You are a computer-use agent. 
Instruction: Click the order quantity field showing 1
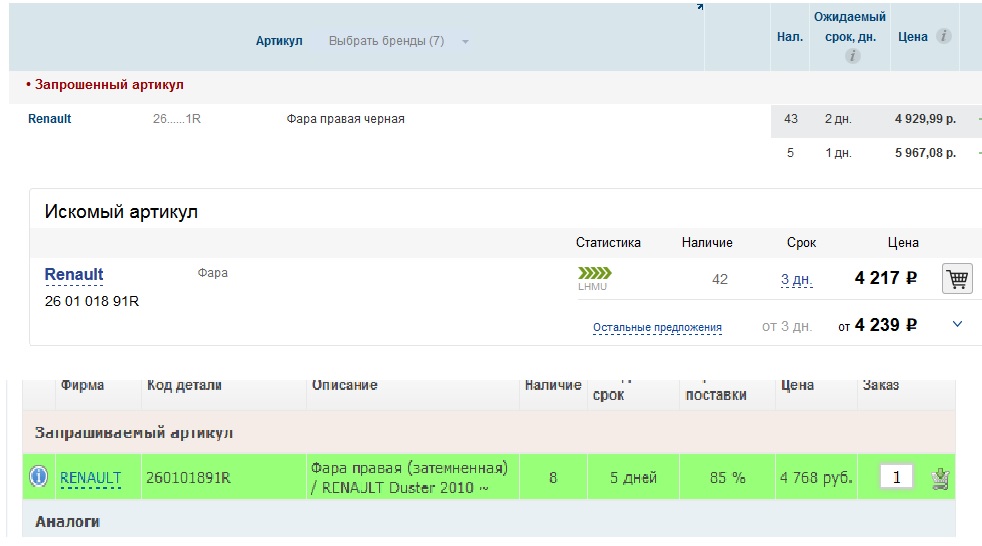pos(896,477)
